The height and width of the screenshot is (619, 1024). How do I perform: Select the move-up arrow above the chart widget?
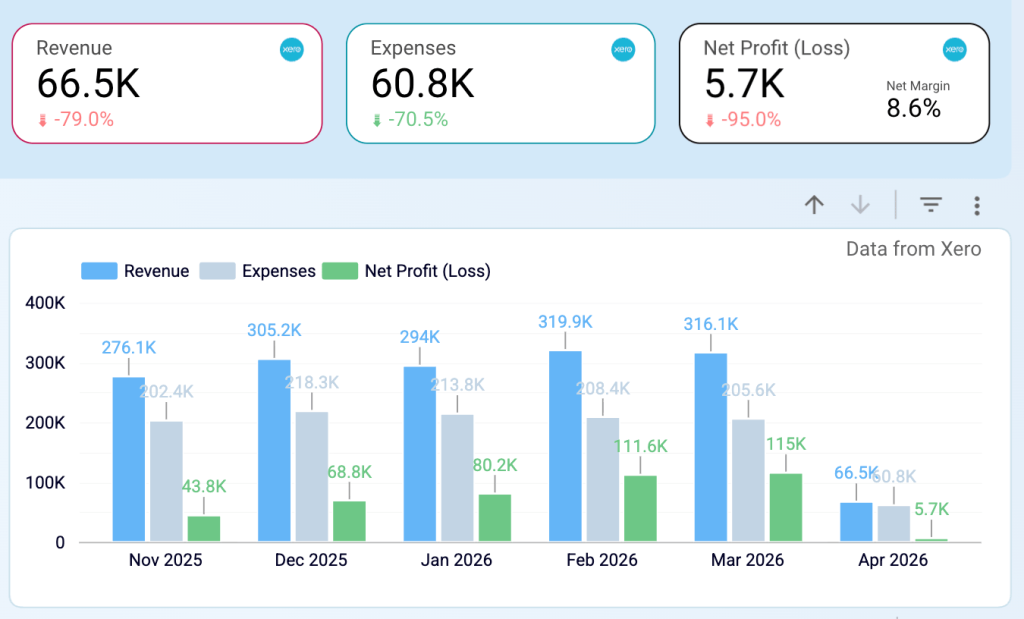point(814,204)
